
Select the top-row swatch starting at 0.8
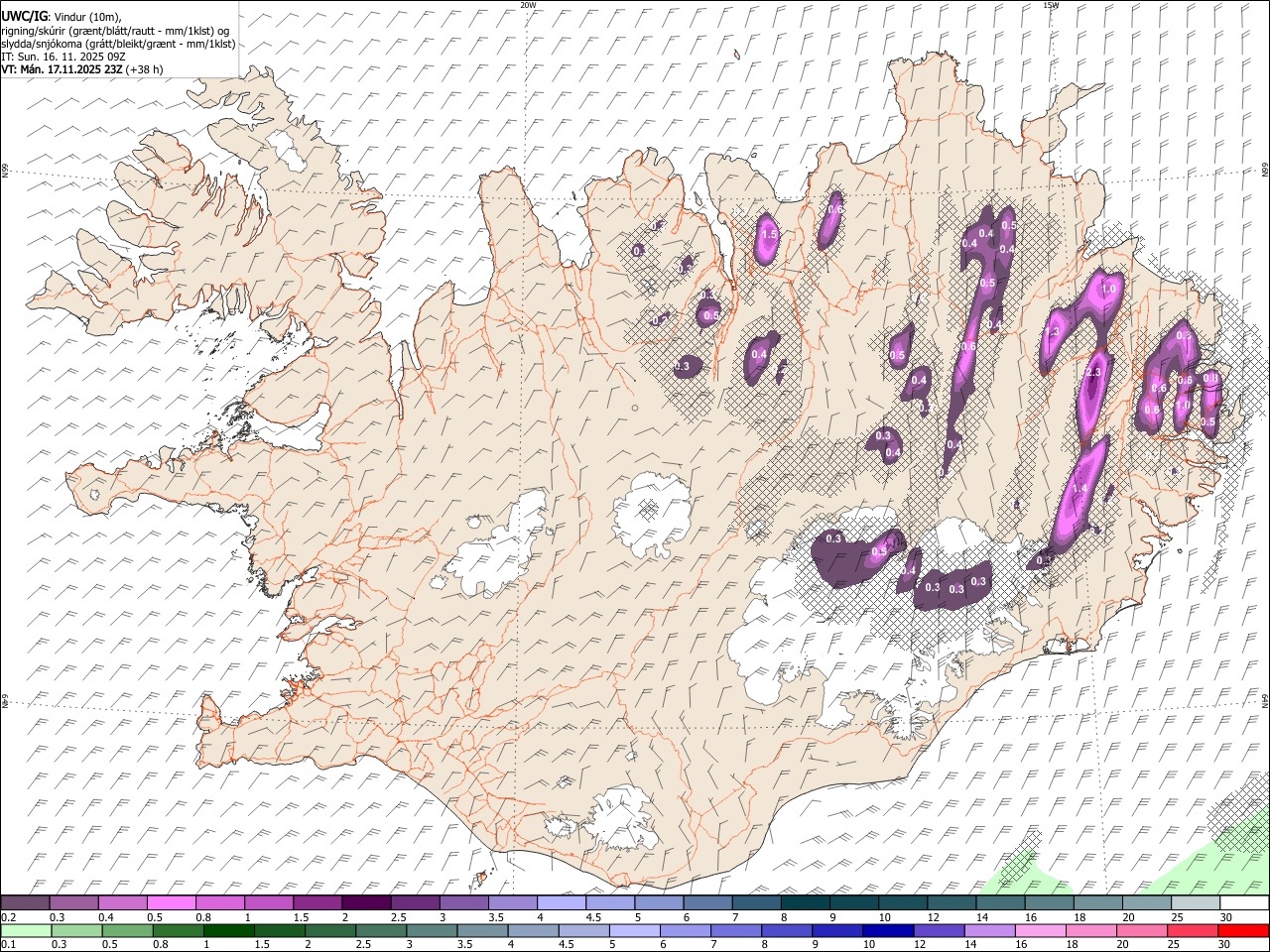pyautogui.click(x=219, y=902)
